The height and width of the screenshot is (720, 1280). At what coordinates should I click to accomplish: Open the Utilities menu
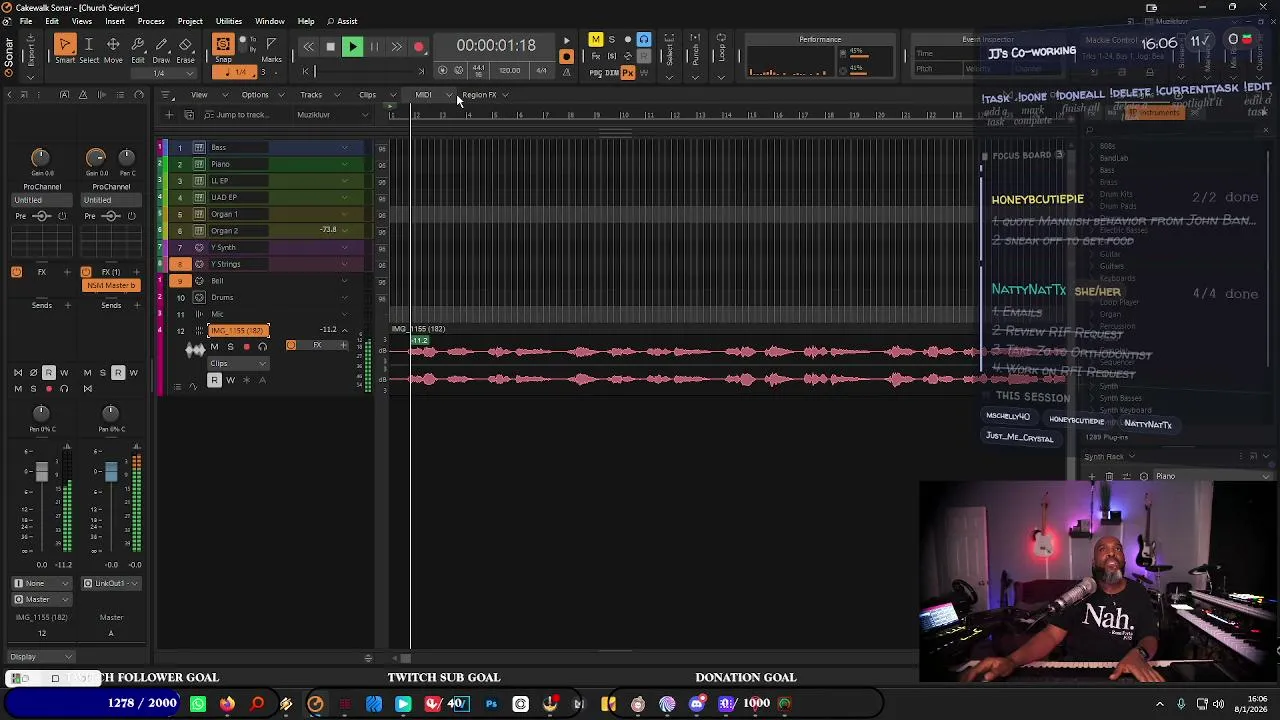[229, 21]
